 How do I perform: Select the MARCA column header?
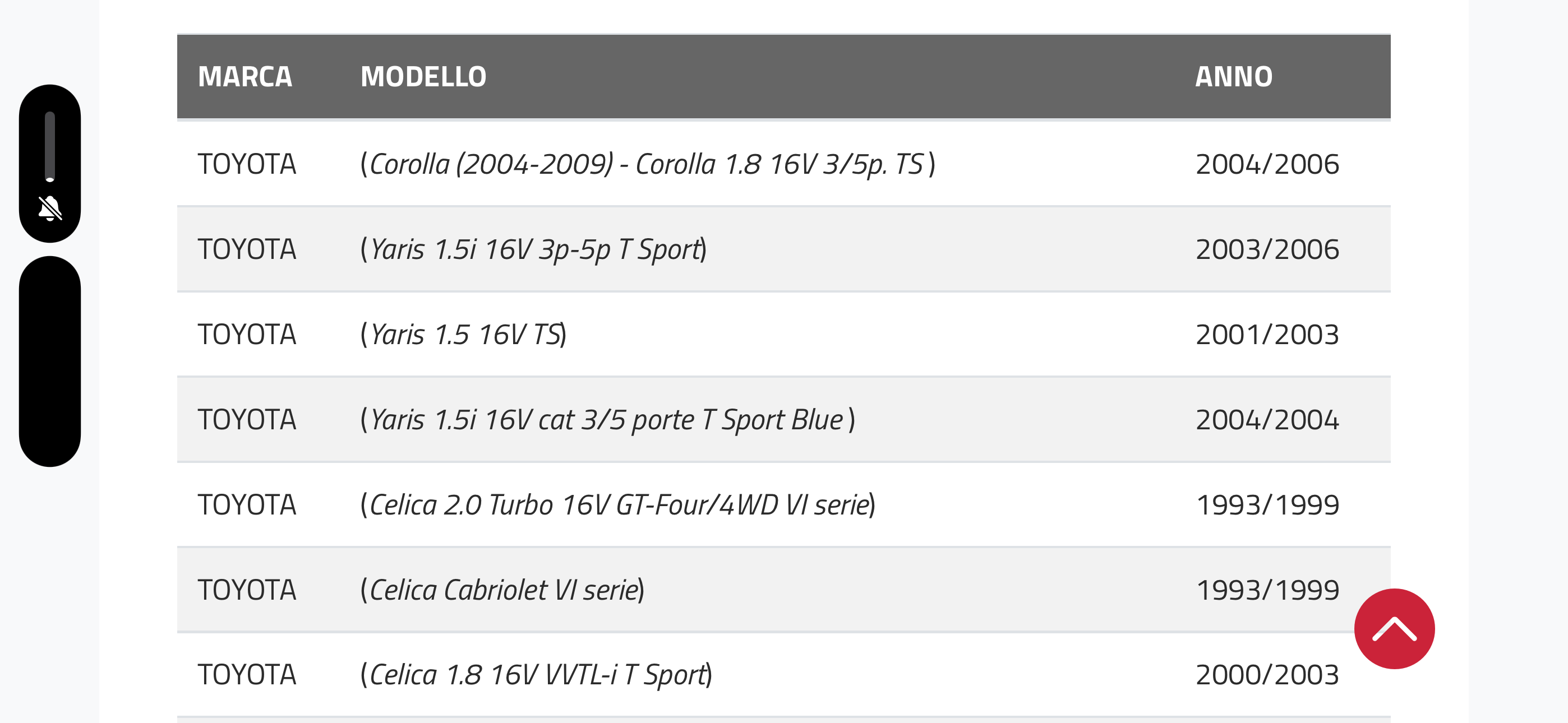point(245,77)
